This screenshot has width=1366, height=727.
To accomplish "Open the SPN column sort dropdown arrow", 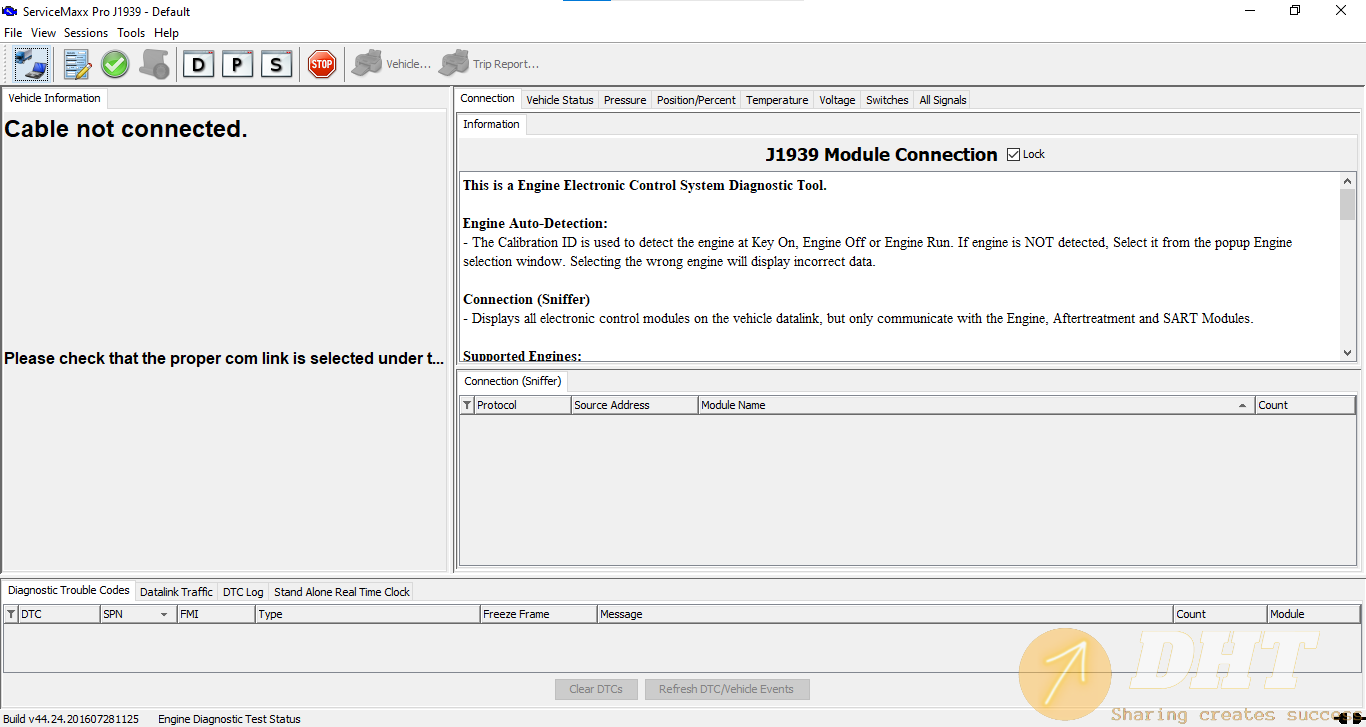I will click(x=164, y=615).
